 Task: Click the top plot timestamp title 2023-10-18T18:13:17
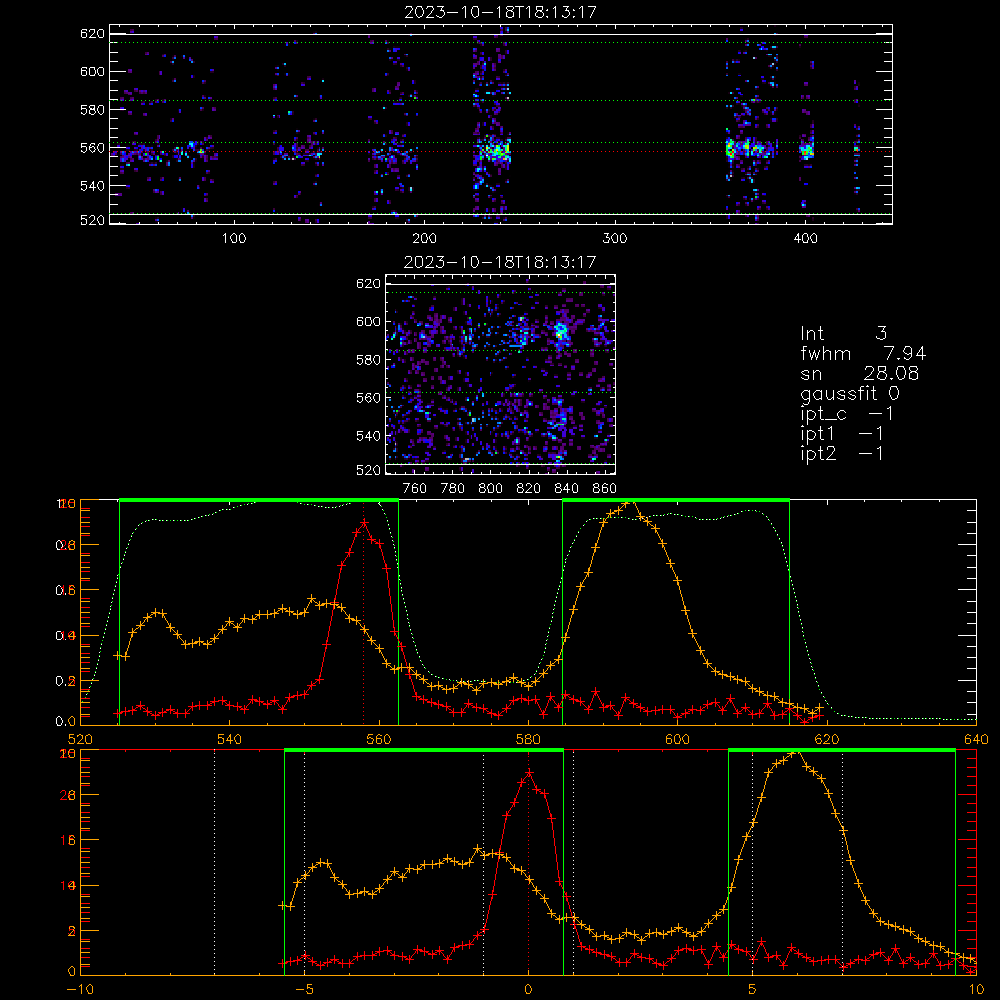501,11
